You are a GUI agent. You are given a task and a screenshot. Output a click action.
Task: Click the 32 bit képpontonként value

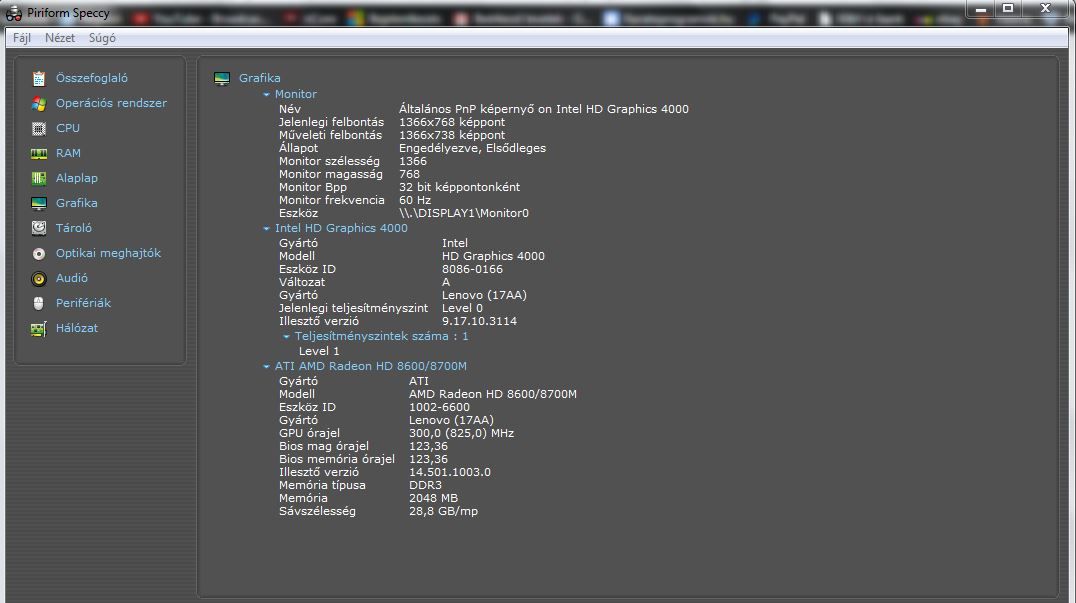[459, 187]
